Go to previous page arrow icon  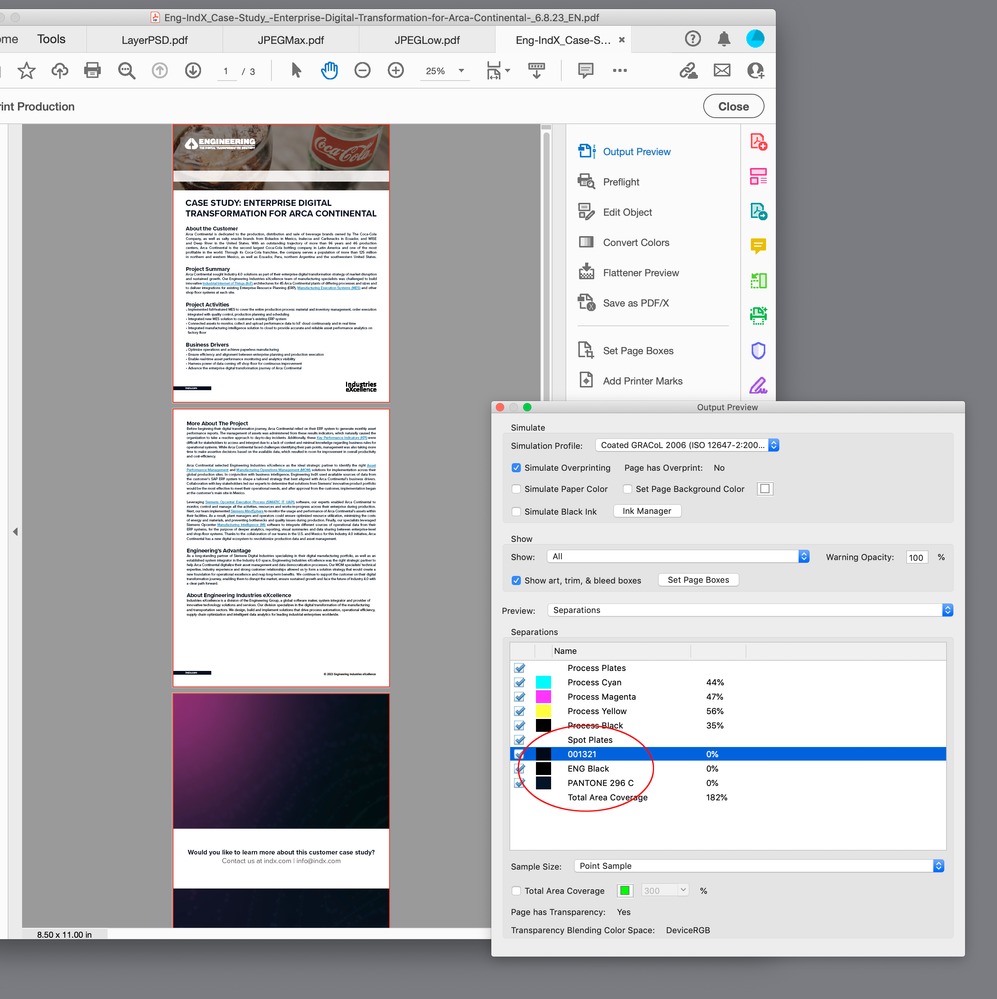click(x=160, y=70)
